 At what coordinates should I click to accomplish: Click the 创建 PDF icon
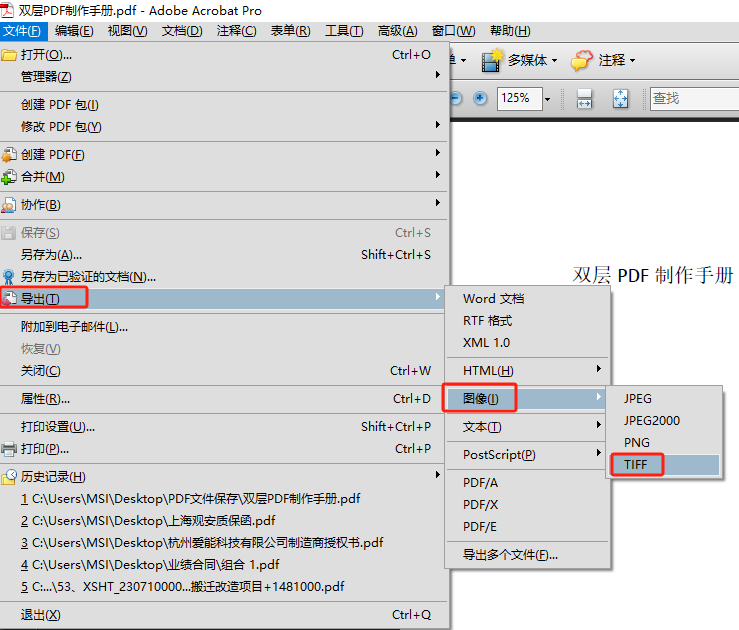click(9, 155)
